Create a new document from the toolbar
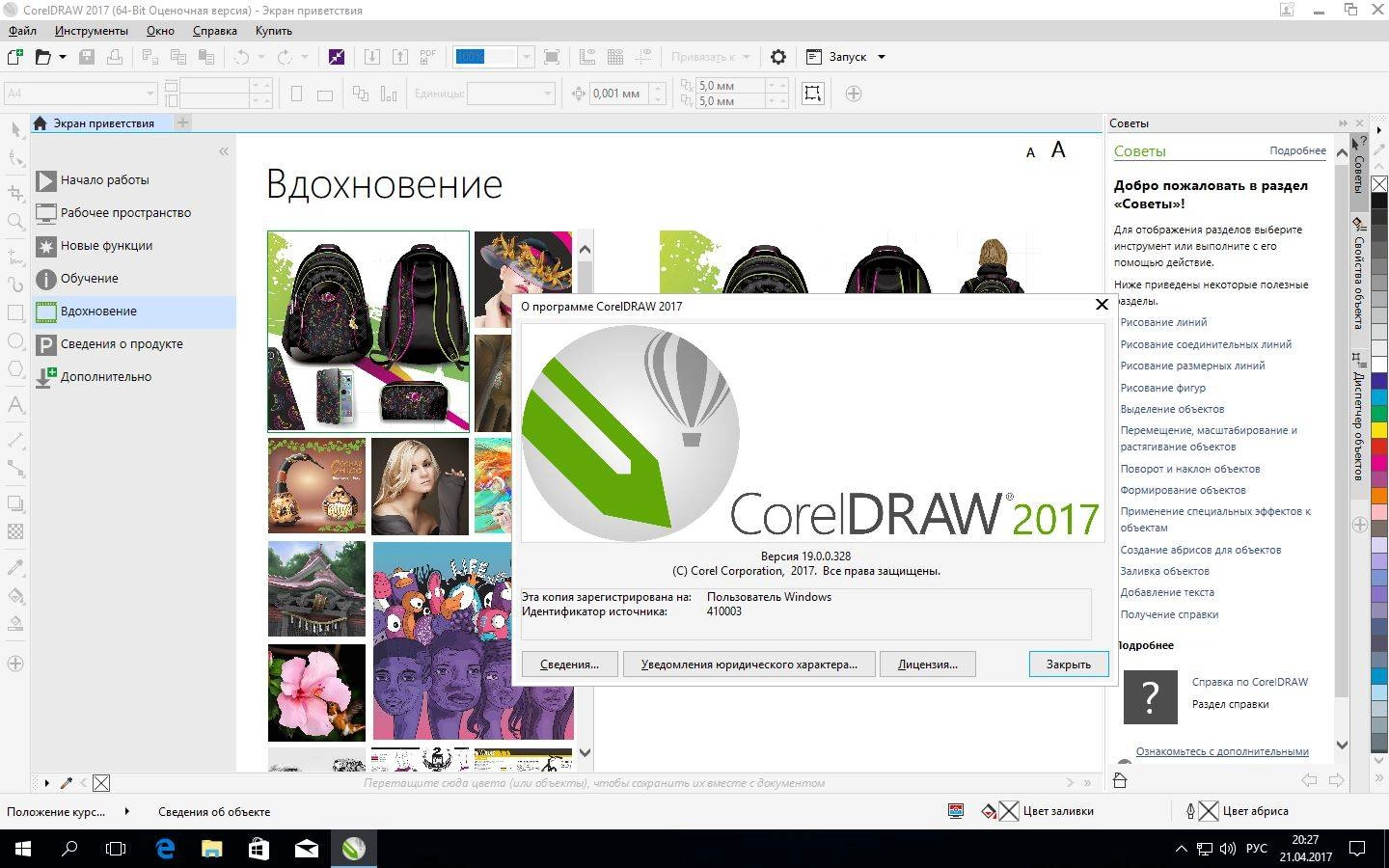 tap(14, 57)
